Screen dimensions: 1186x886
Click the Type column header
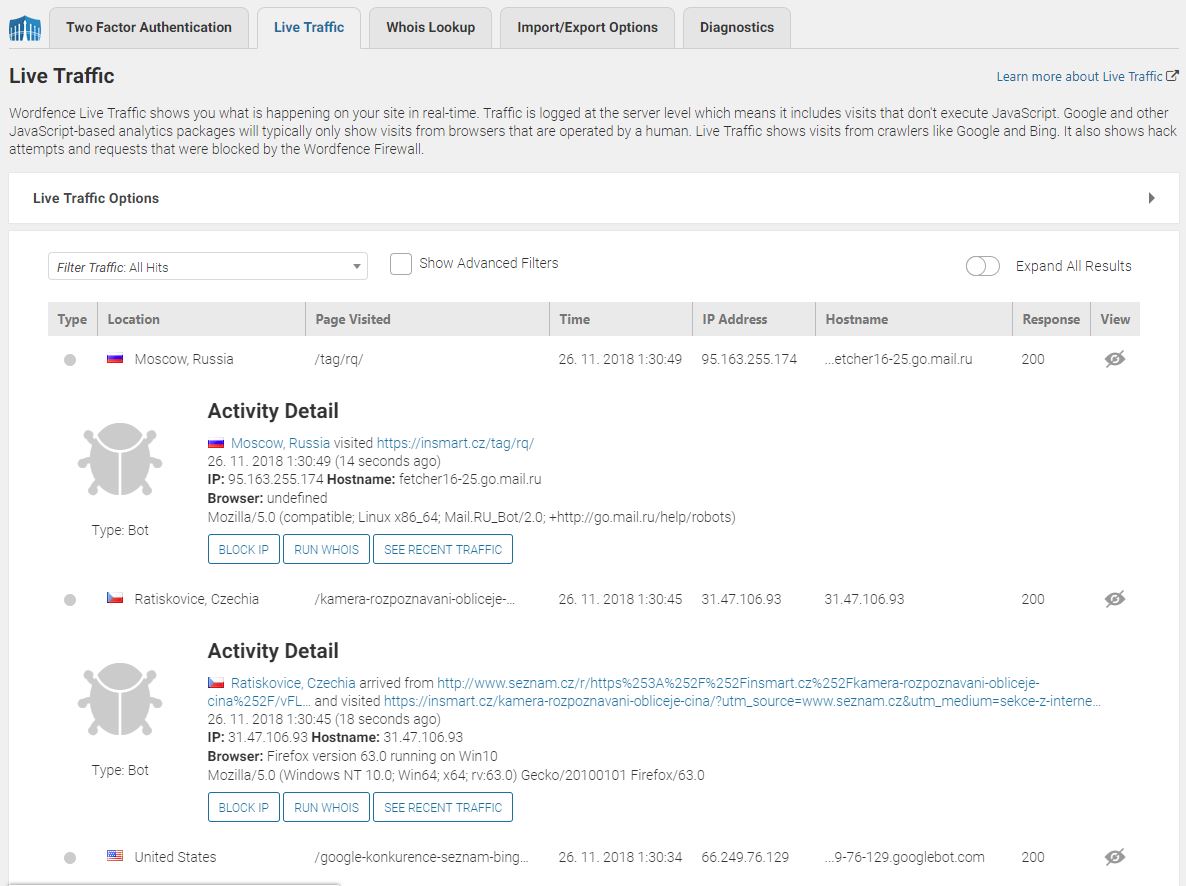[73, 319]
